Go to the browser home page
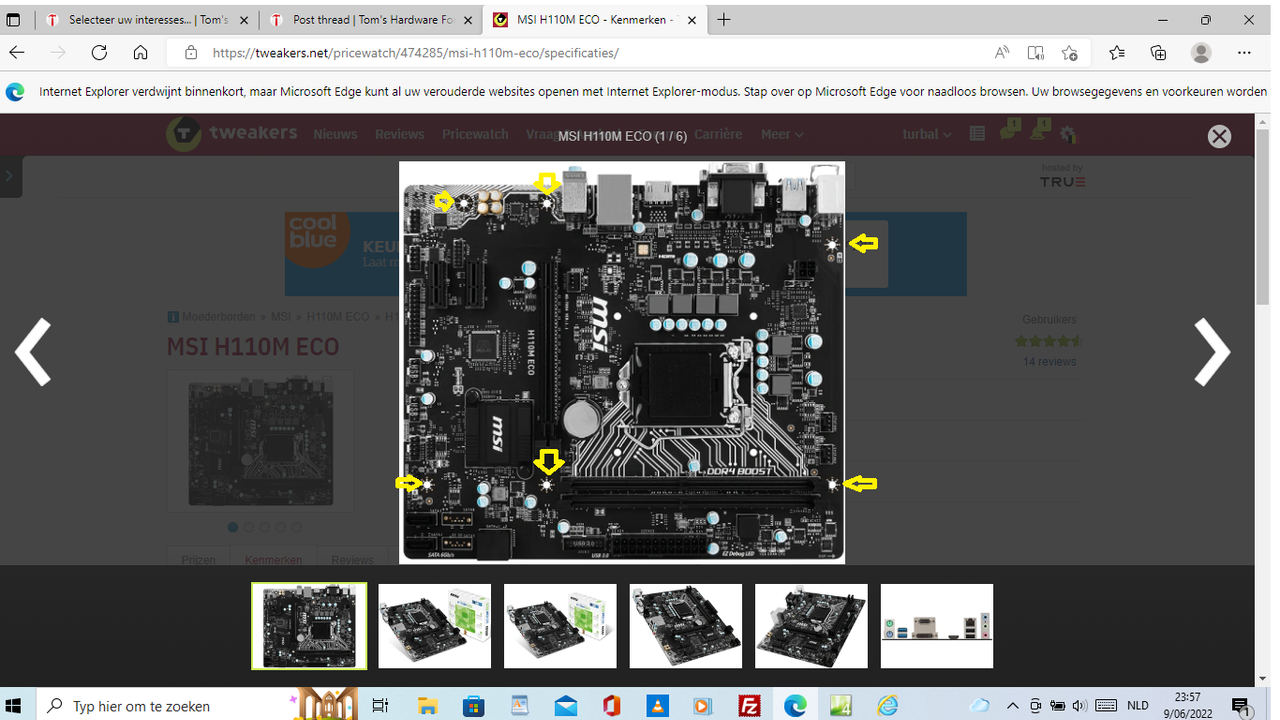Screen dimensions: 1280x720 coord(141,53)
